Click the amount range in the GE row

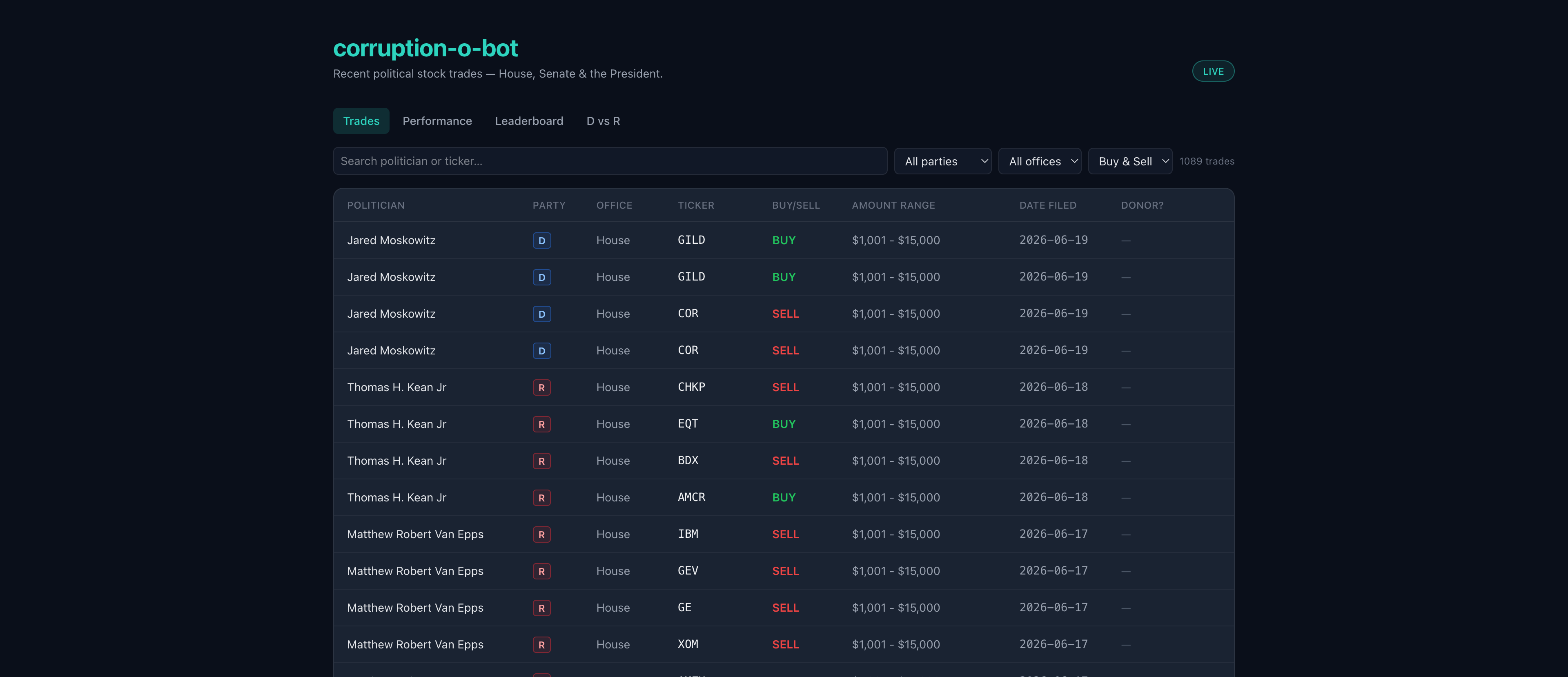point(895,608)
